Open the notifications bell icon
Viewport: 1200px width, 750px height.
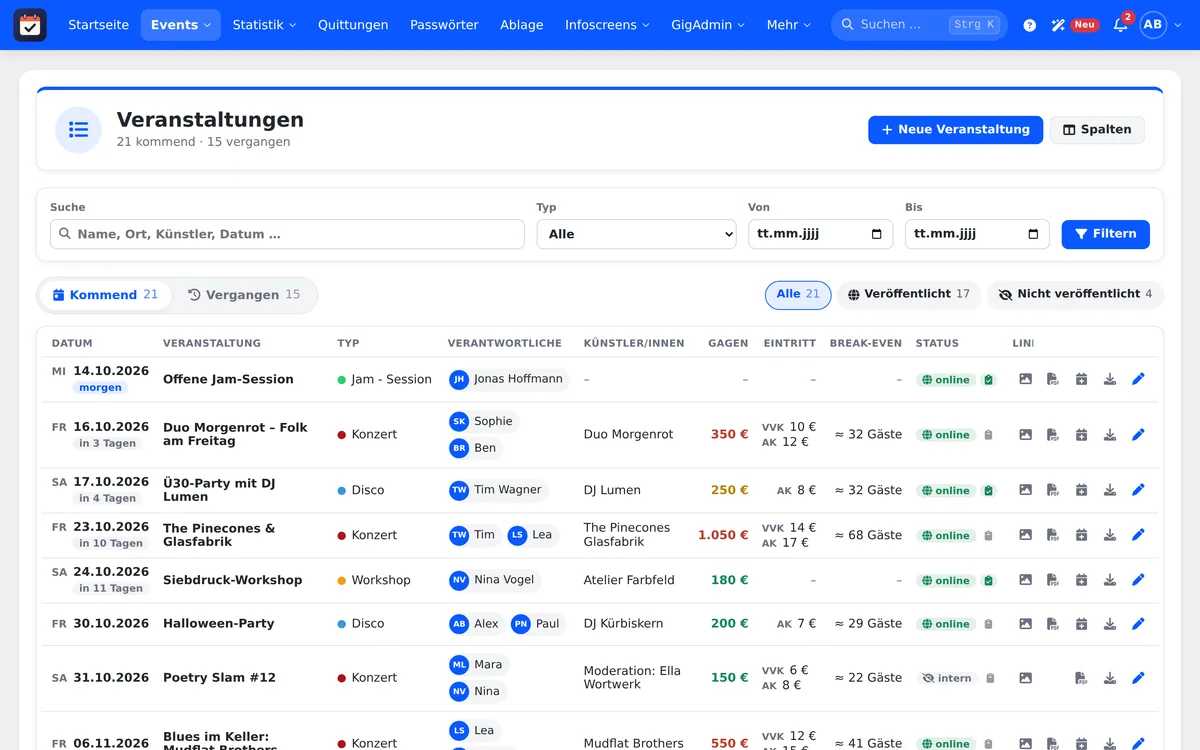1121,25
